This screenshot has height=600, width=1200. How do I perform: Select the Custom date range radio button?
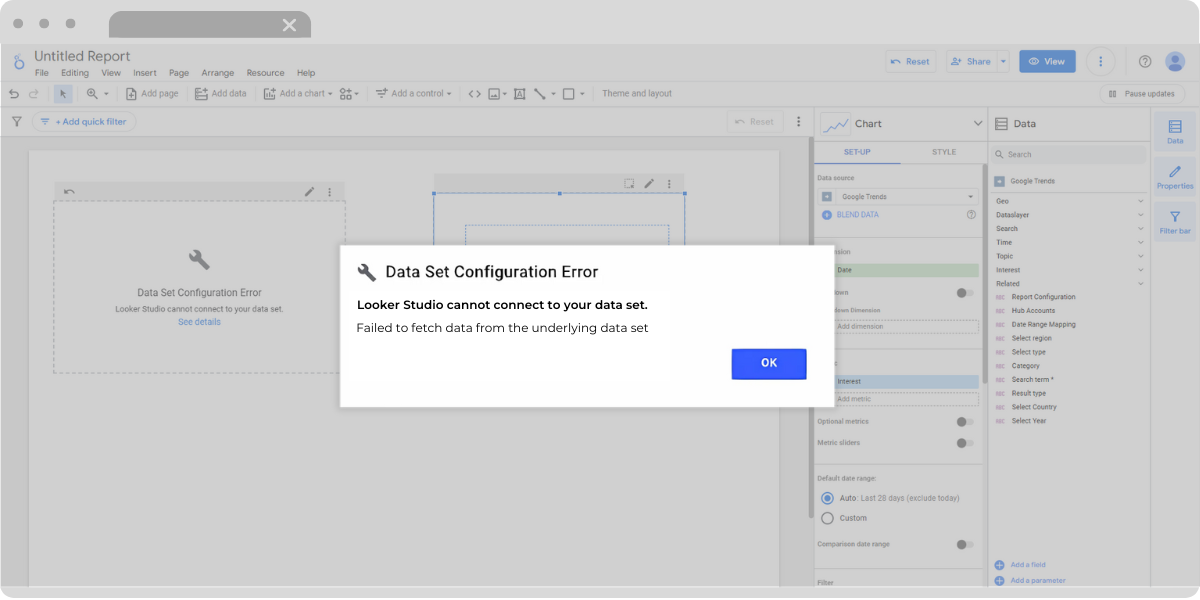828,518
